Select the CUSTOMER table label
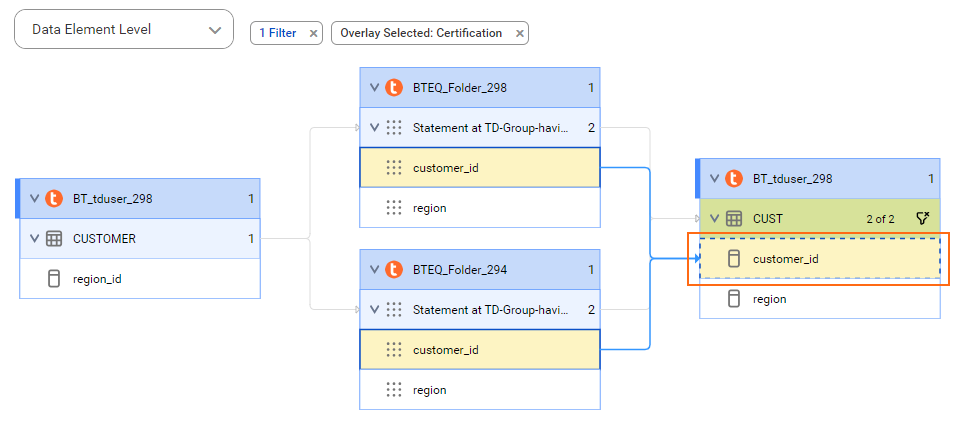 click(x=104, y=239)
